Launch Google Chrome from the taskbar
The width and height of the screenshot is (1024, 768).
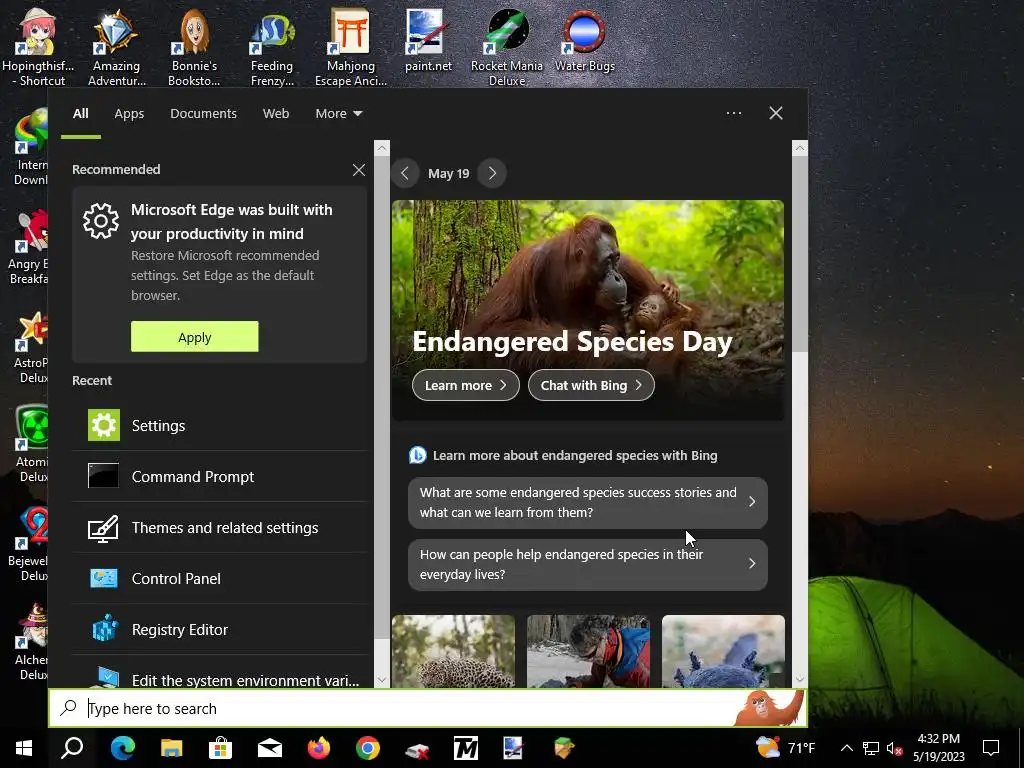coord(368,748)
